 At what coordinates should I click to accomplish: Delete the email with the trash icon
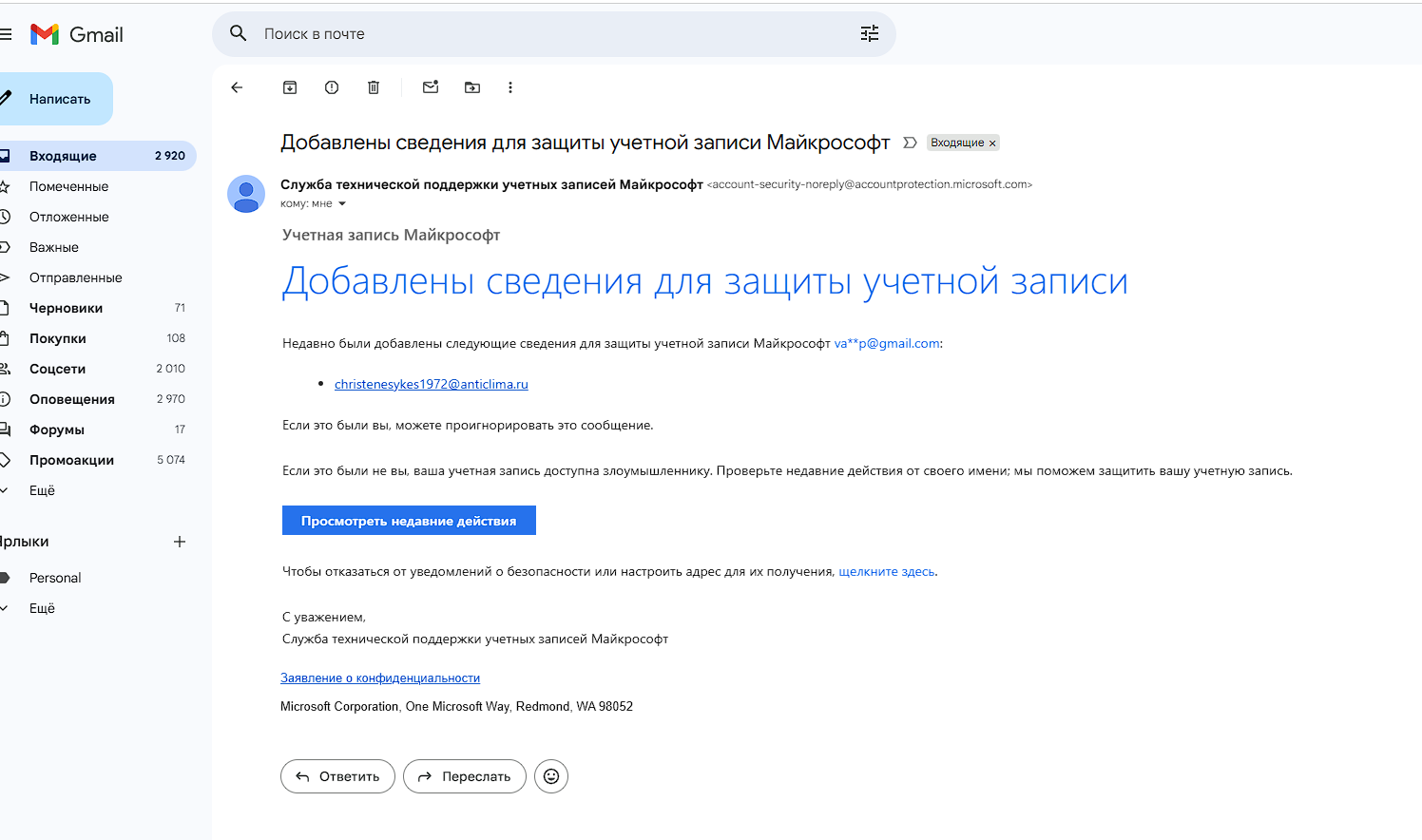[374, 87]
